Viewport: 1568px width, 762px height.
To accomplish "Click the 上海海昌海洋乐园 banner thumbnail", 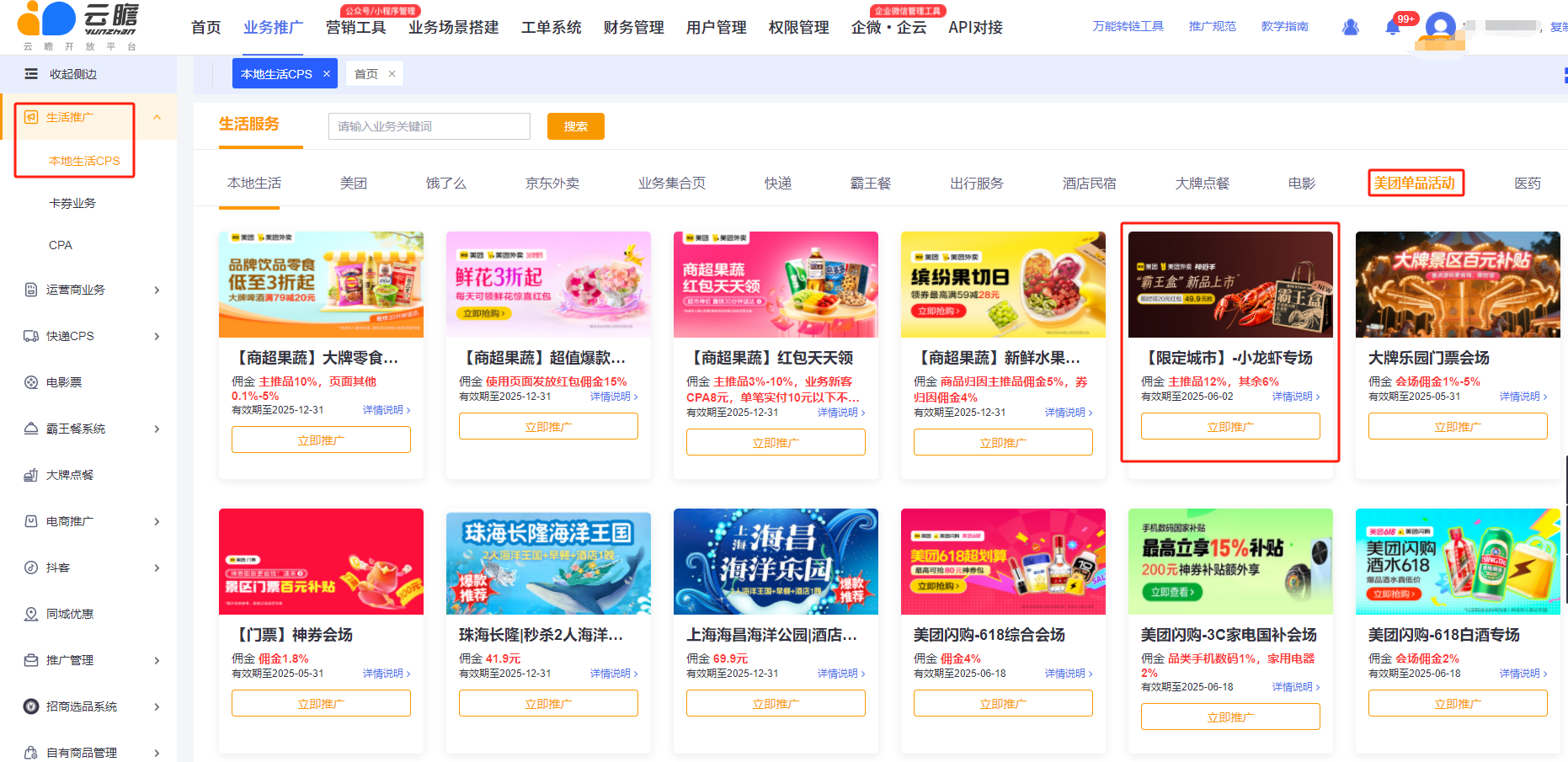I will [x=776, y=562].
